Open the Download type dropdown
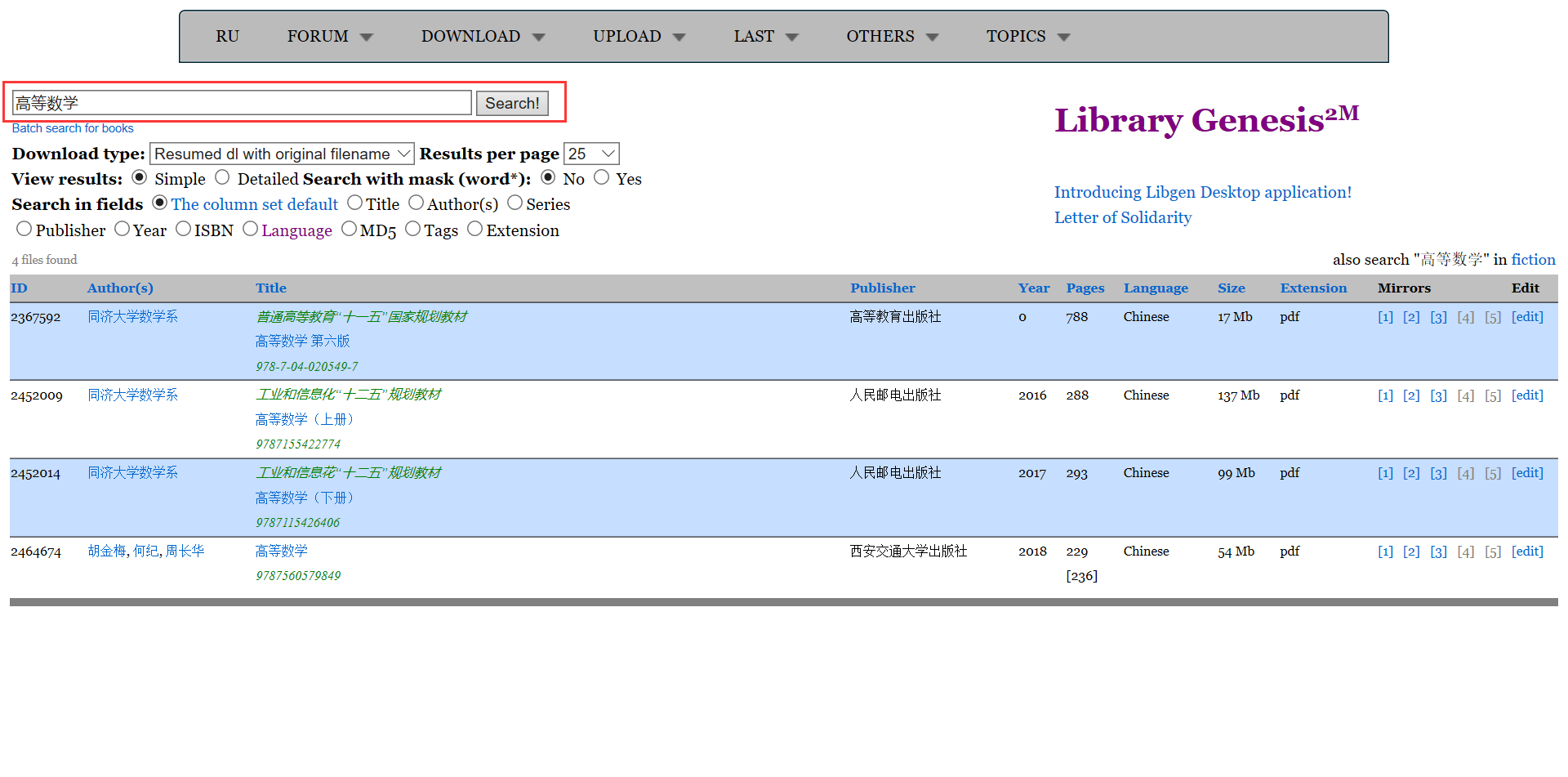1568x777 pixels. point(282,154)
